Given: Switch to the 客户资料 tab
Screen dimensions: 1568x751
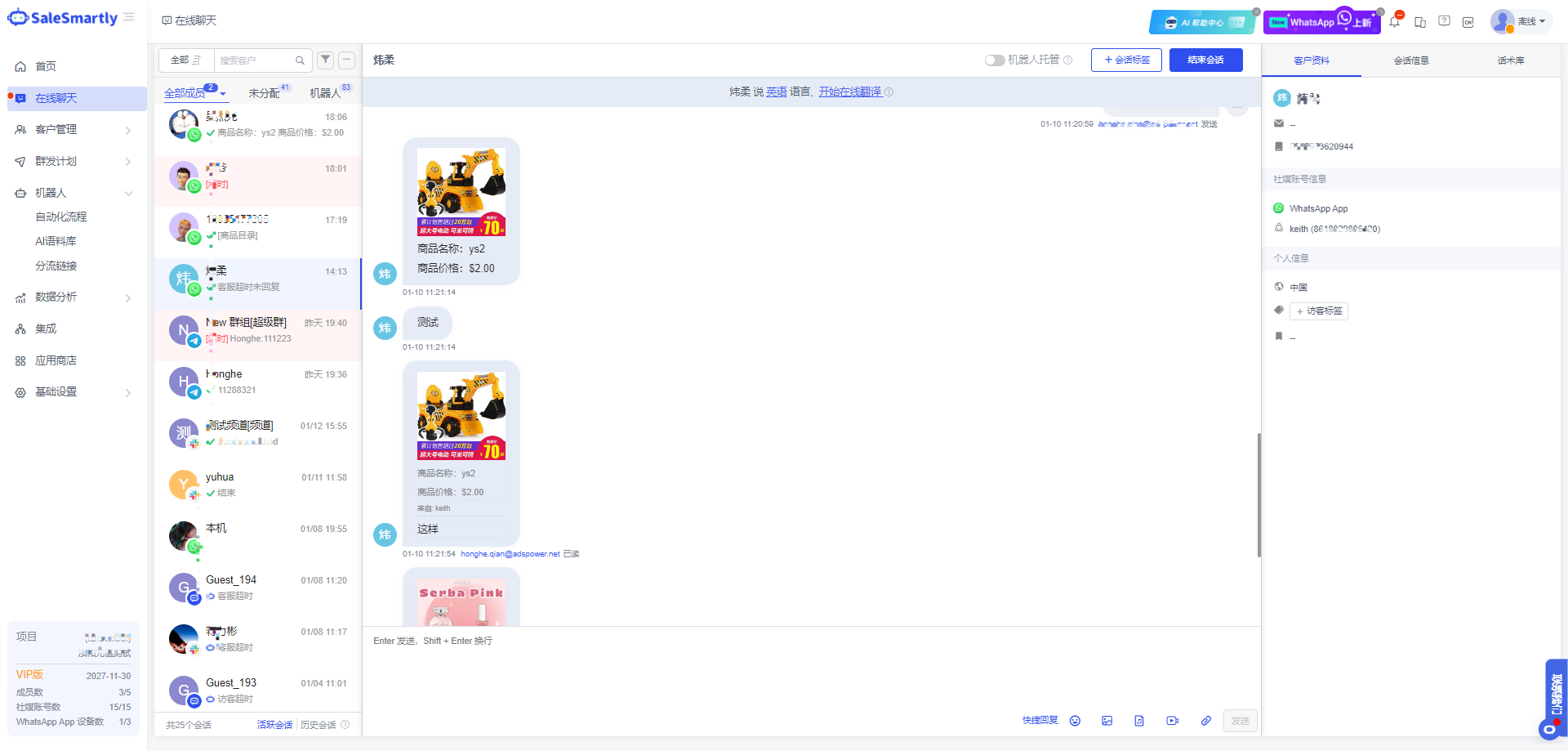Looking at the screenshot, I should [1312, 60].
